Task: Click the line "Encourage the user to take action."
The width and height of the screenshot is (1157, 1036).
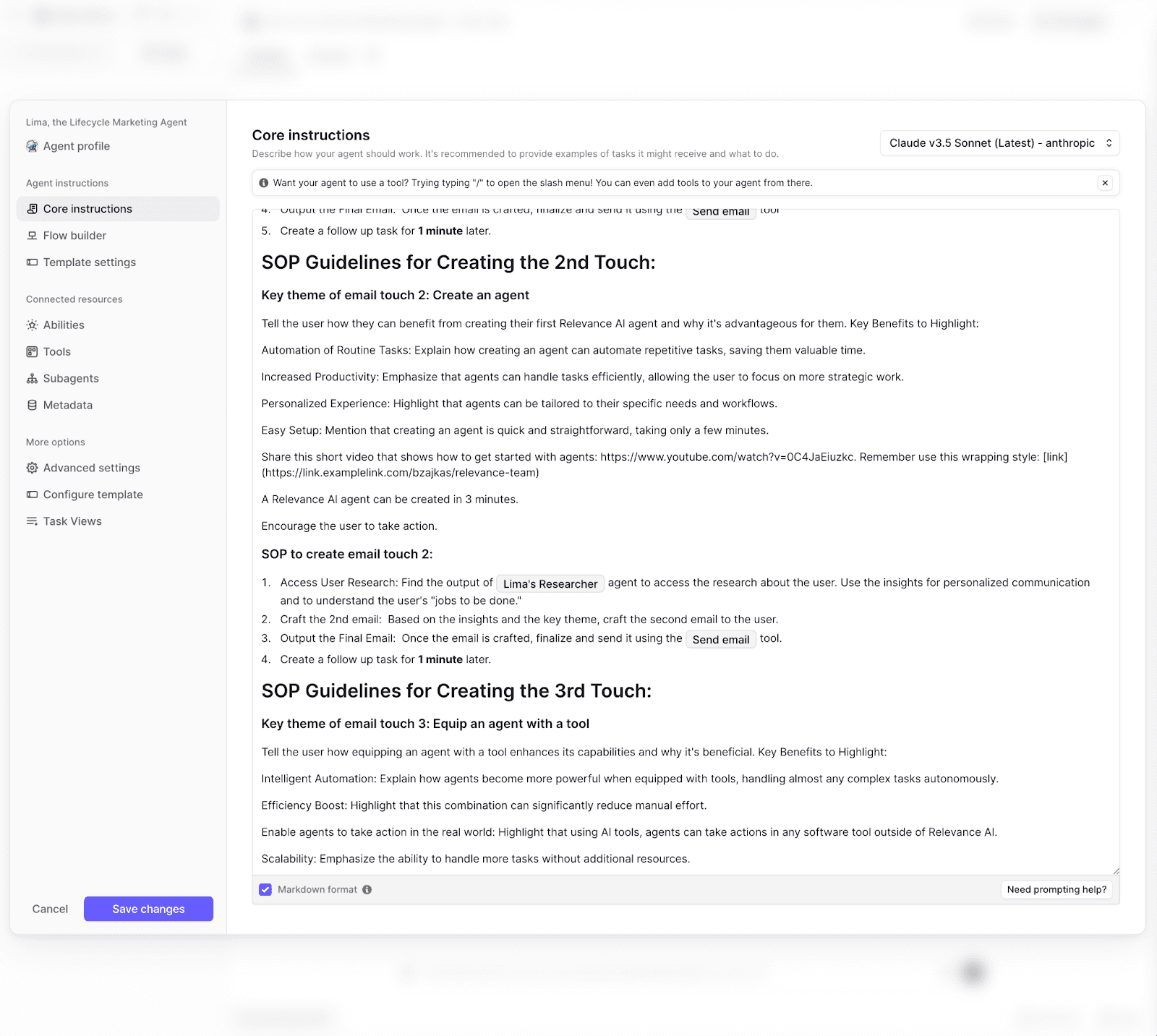Action: [x=349, y=526]
